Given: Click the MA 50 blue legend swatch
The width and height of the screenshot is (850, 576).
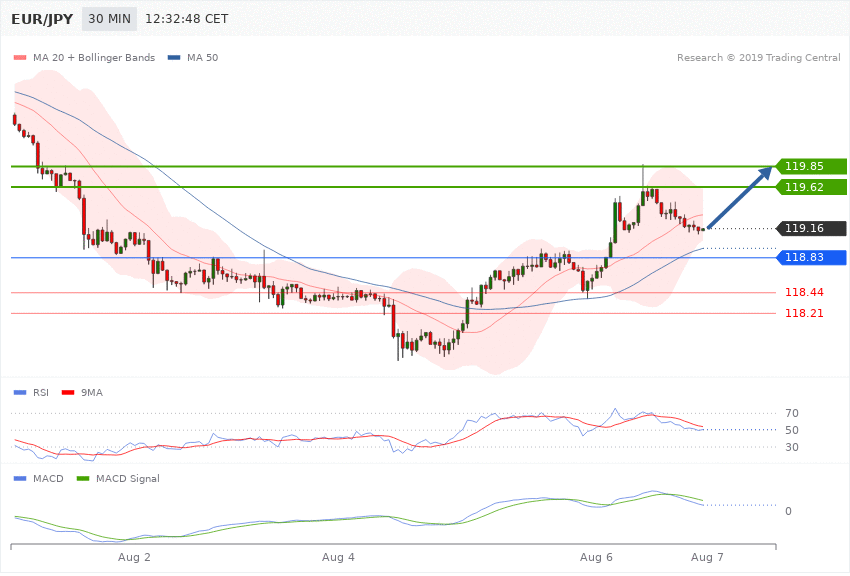Looking at the screenshot, I should (174, 58).
